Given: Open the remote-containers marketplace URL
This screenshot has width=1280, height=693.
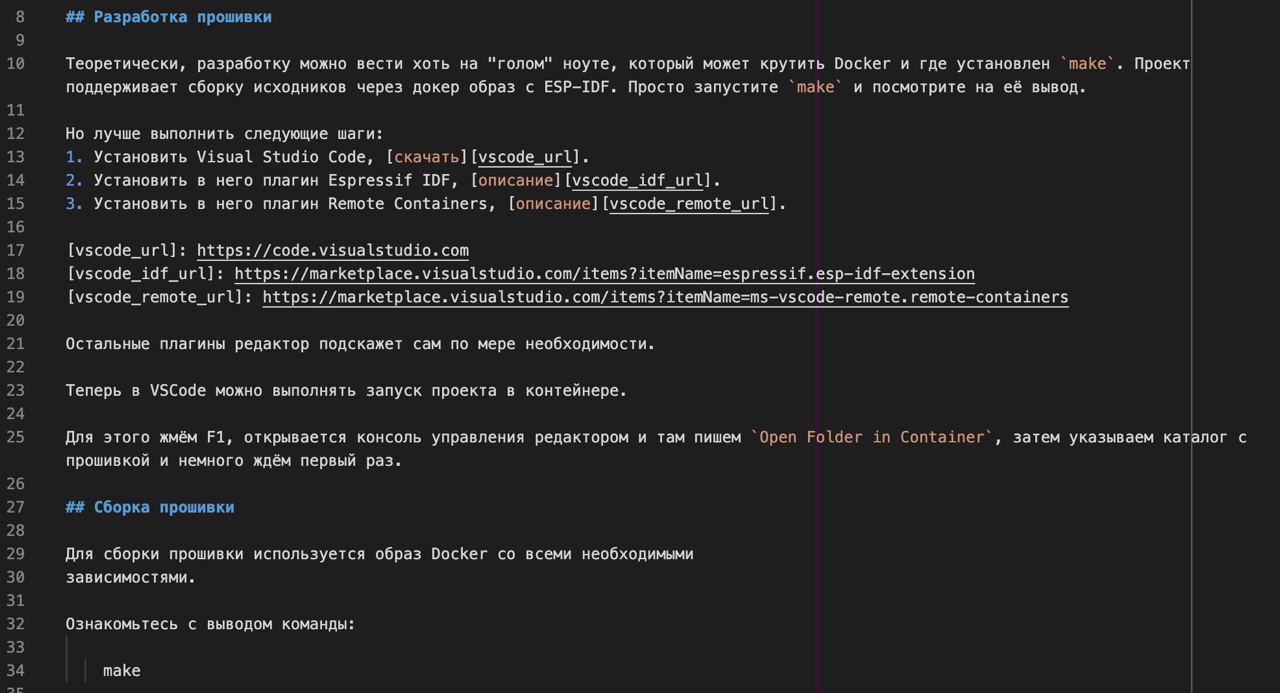Looking at the screenshot, I should tap(665, 297).
